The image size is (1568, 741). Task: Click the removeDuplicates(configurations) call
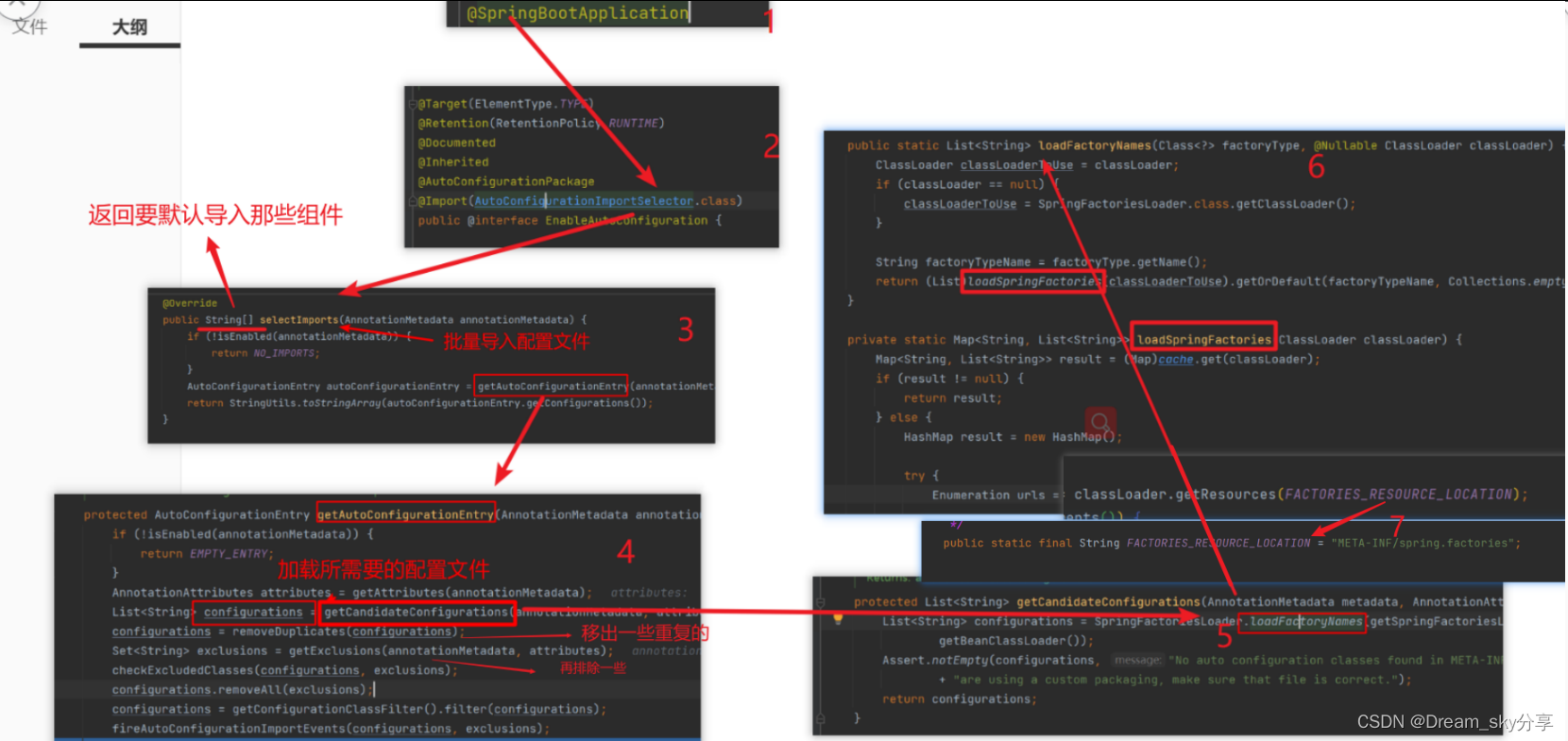(346, 632)
